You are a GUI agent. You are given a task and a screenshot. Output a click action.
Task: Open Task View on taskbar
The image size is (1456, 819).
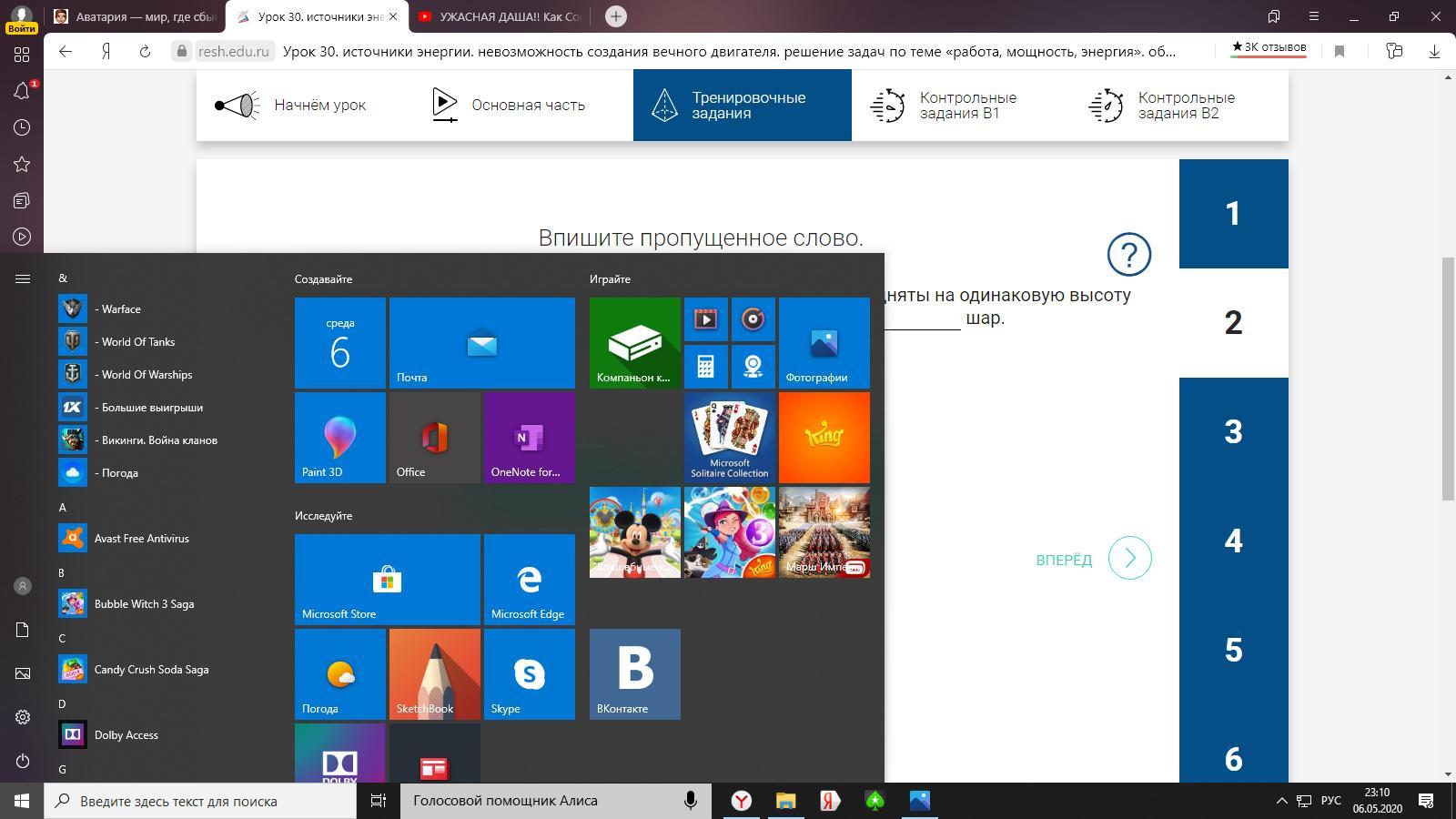(x=379, y=801)
